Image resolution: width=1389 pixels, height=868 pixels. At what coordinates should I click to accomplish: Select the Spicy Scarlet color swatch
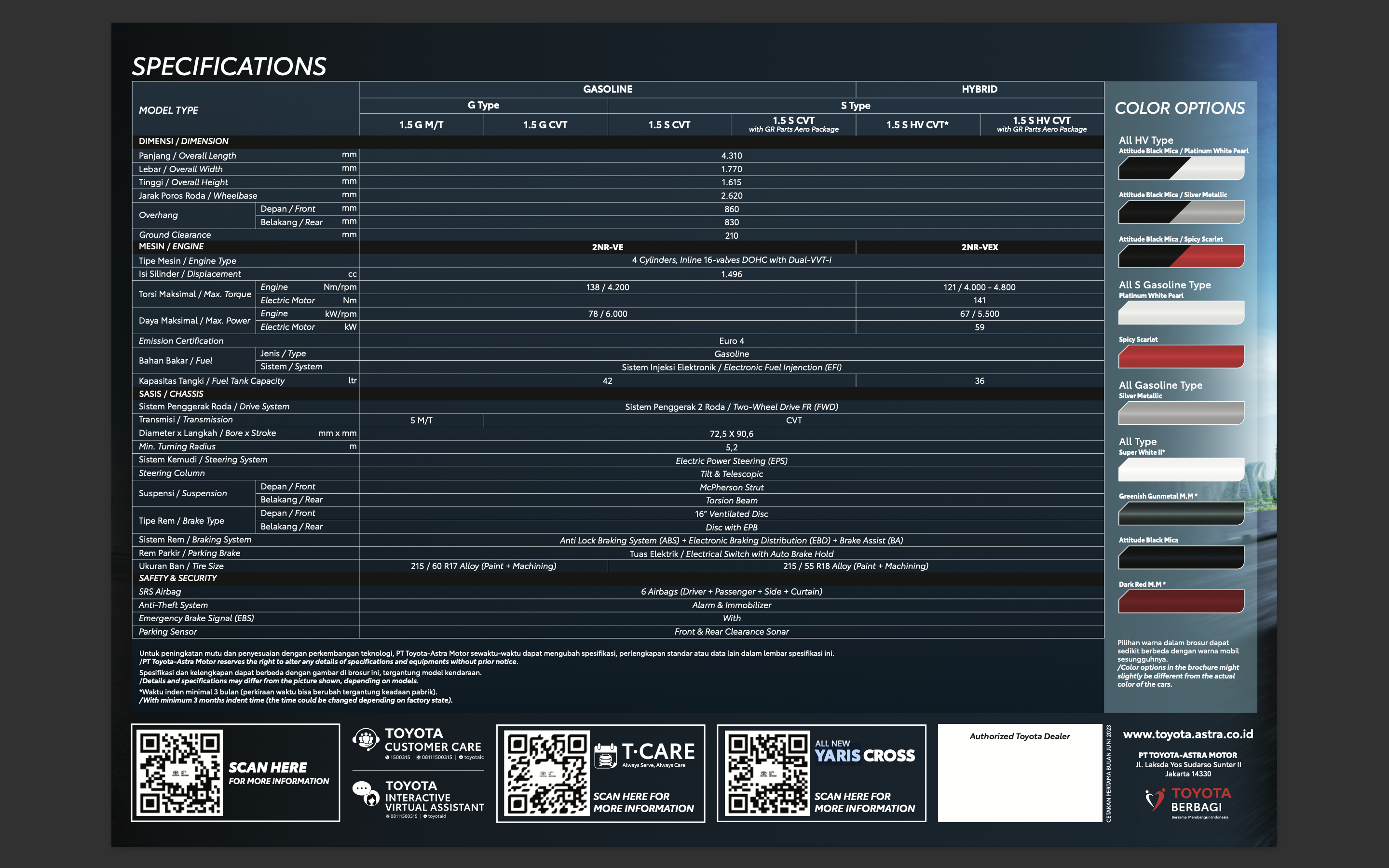pyautogui.click(x=1181, y=356)
